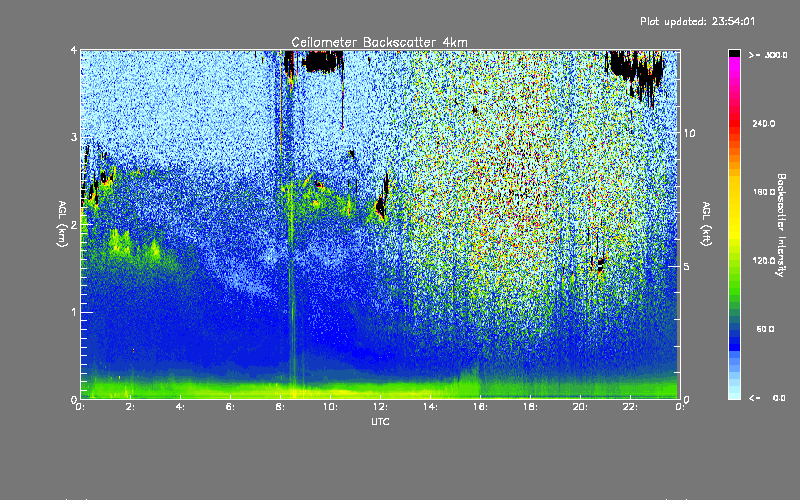800x500 pixels.
Task: Click the "0" tick on the kft axis
Action: (x=687, y=399)
